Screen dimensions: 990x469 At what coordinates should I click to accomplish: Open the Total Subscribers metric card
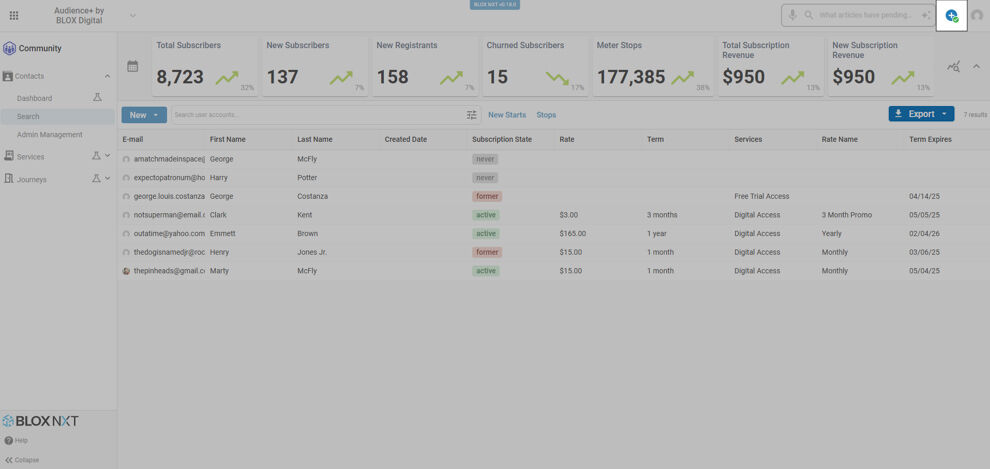(205, 66)
